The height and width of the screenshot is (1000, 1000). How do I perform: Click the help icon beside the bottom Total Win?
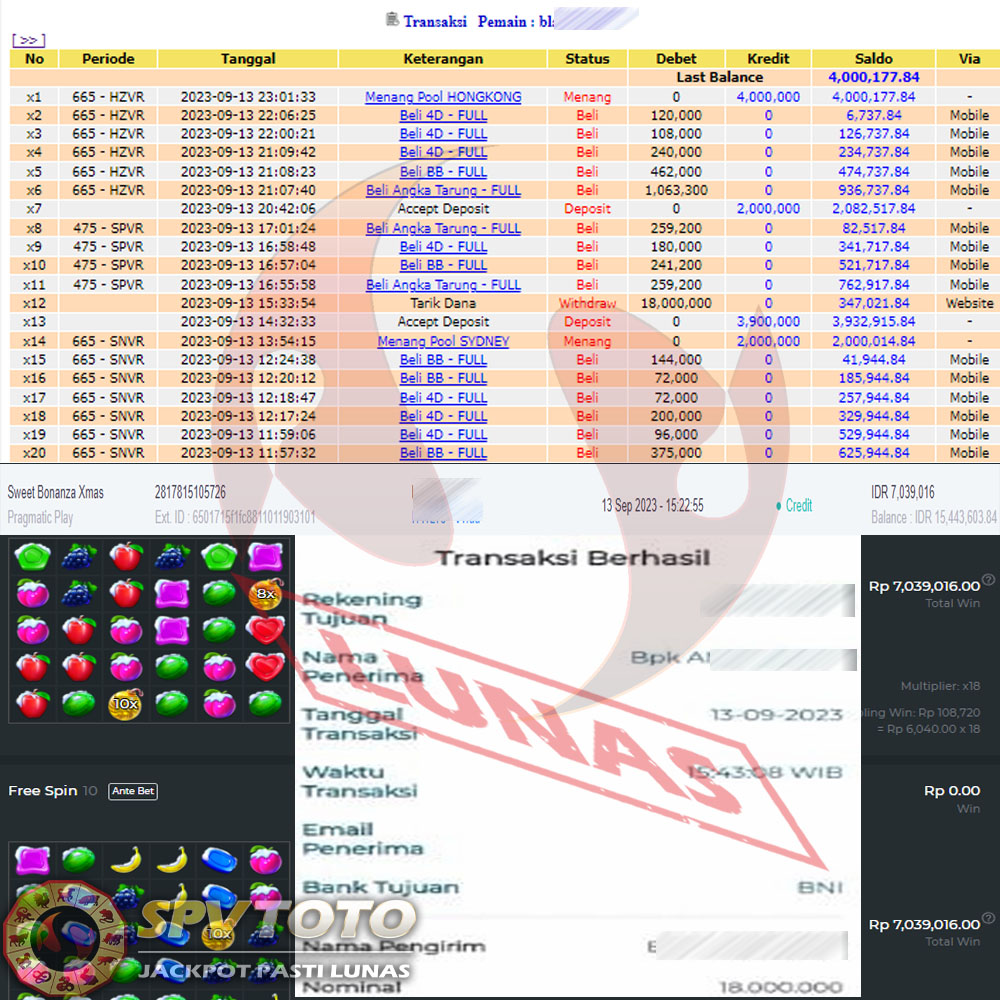(988, 917)
